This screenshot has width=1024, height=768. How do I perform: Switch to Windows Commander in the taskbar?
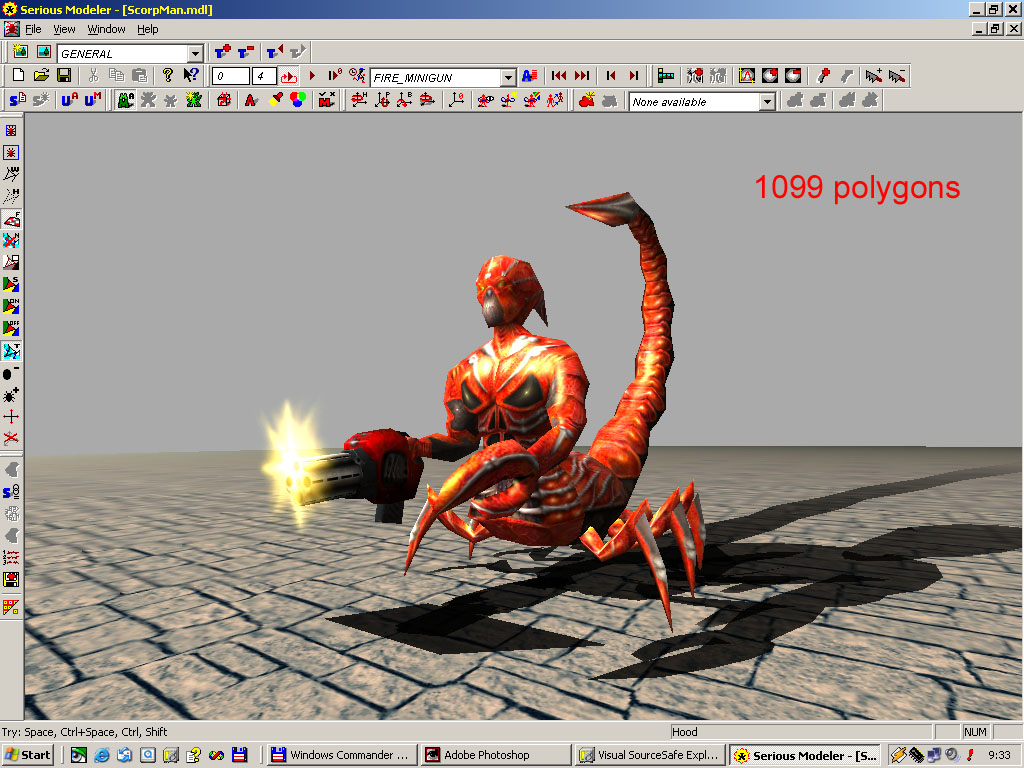coord(341,755)
